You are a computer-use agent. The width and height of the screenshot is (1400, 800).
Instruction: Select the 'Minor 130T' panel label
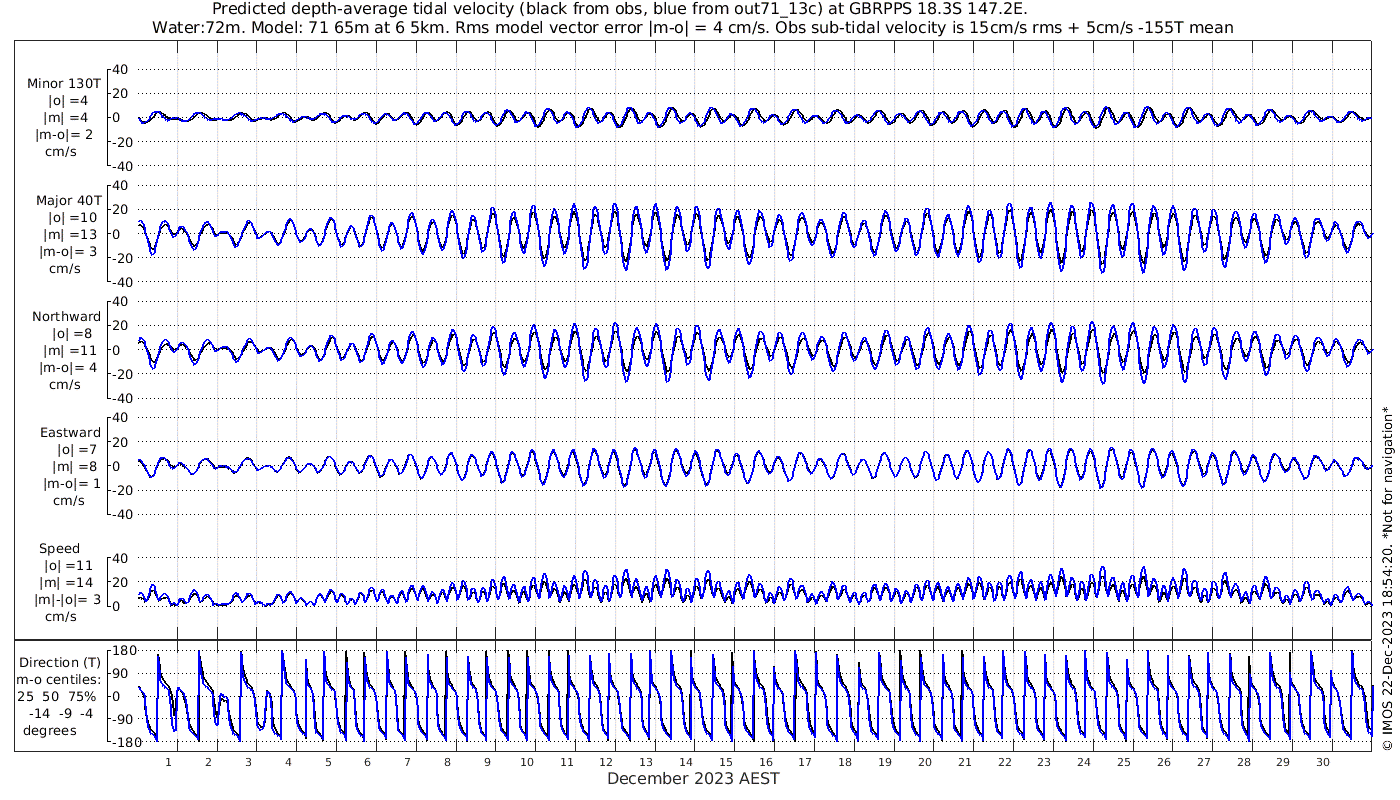pos(64,84)
